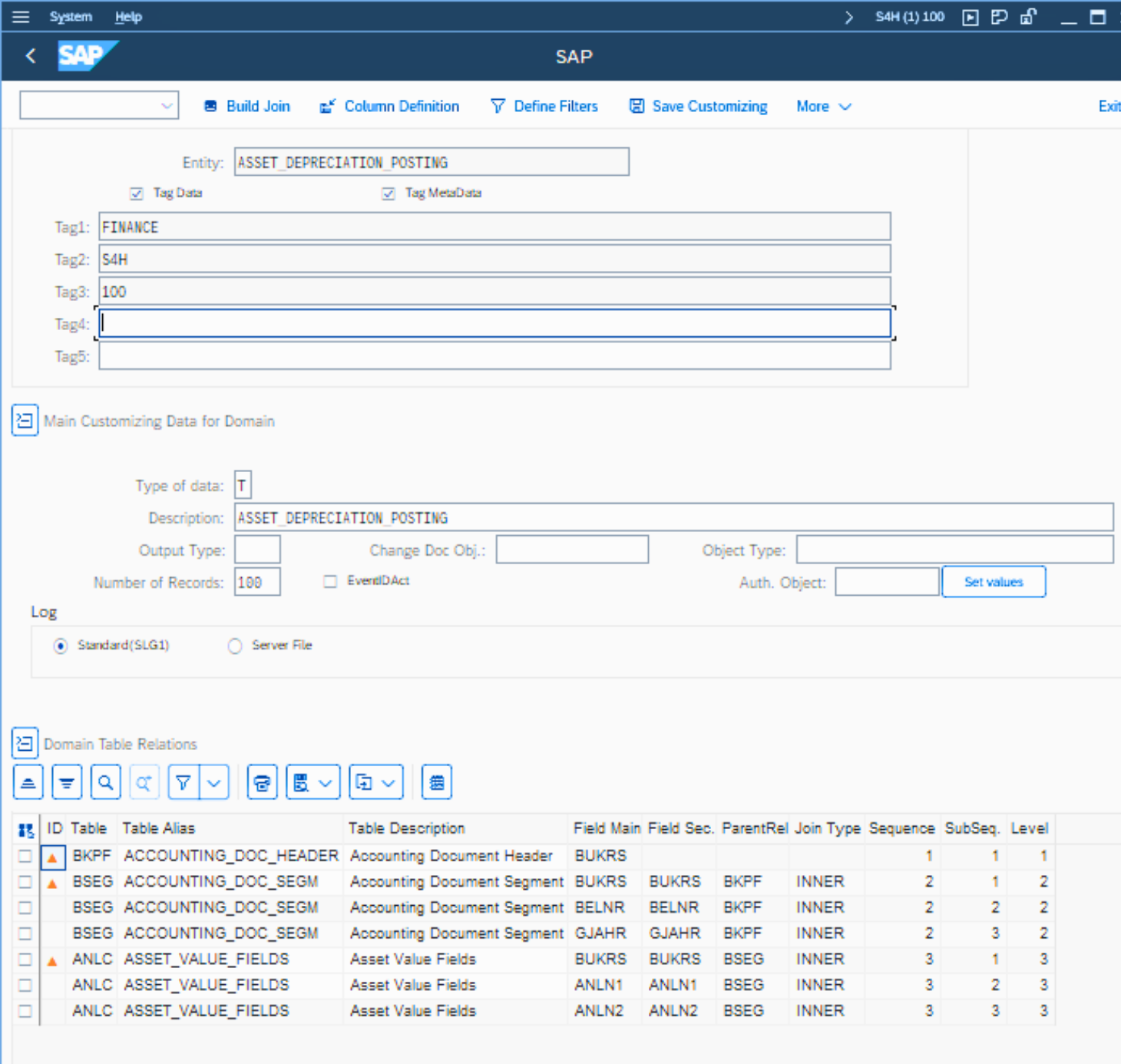1121x1064 pixels.
Task: Uncheck the Tag Data checkbox
Action: click(x=137, y=193)
